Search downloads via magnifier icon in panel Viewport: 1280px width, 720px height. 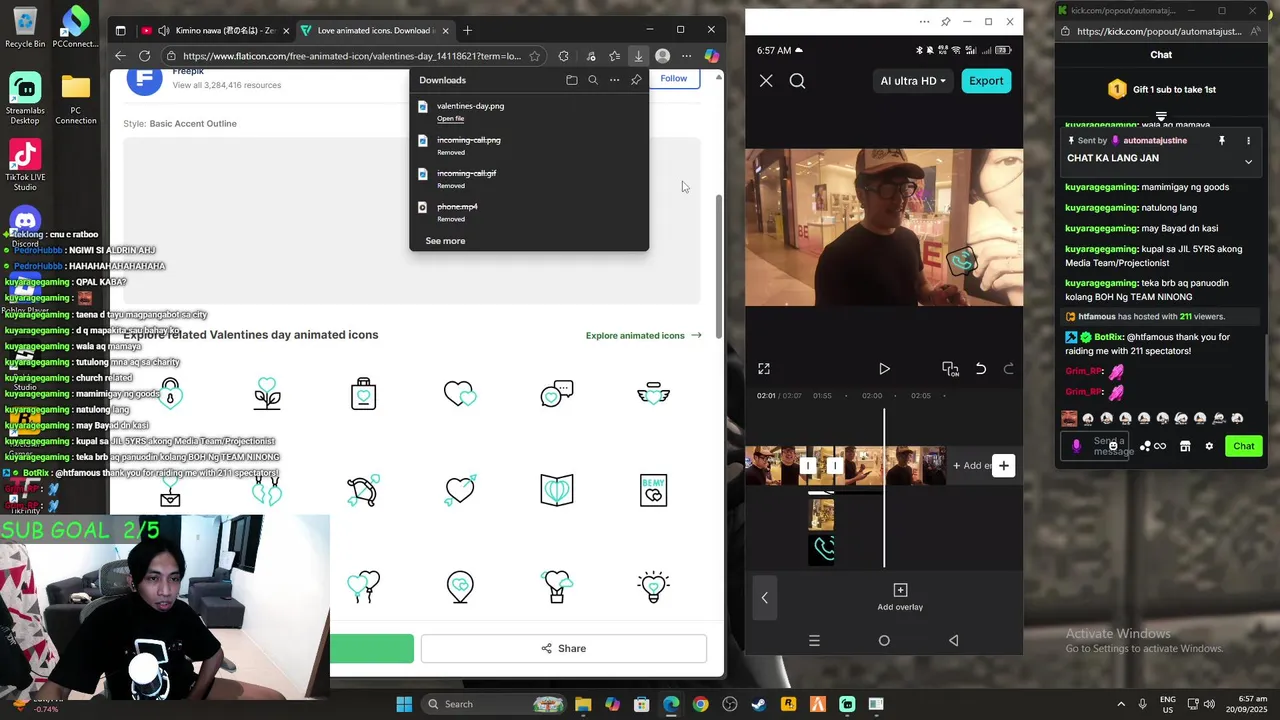tap(593, 80)
